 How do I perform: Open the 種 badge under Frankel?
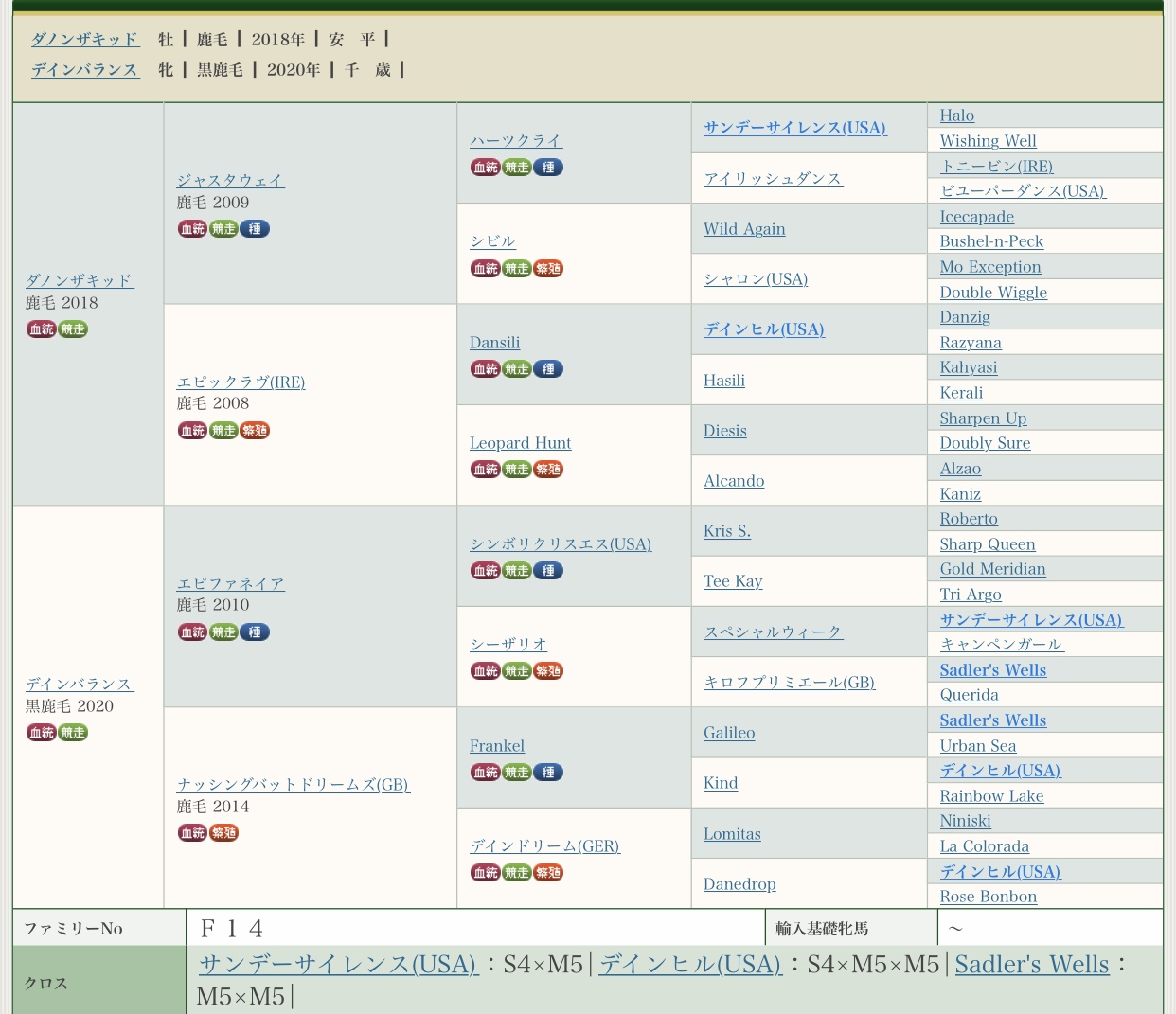click(x=548, y=773)
